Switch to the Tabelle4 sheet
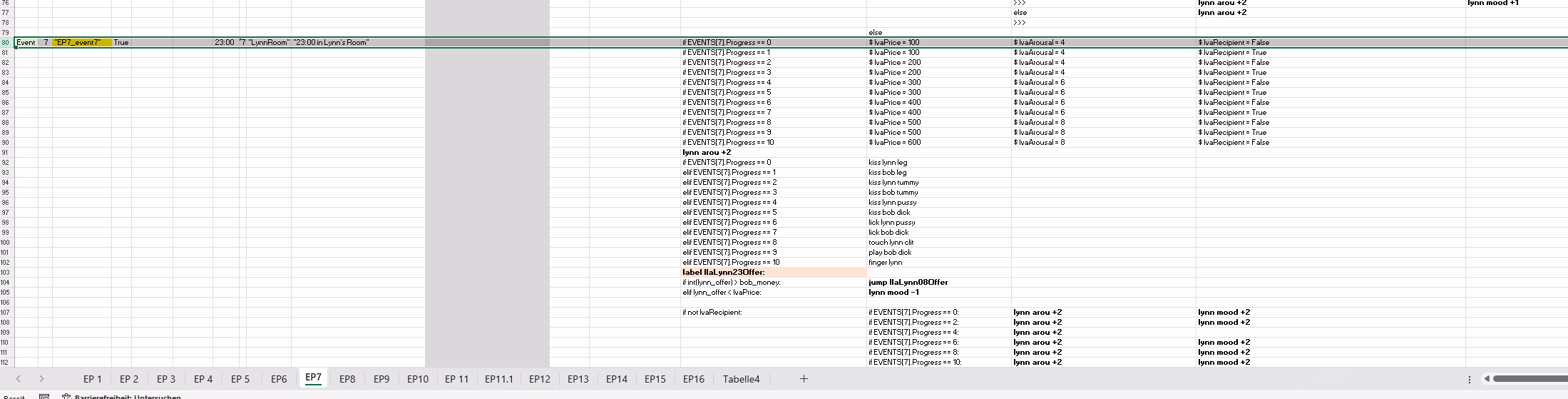Image resolution: width=1568 pixels, height=399 pixels. 741,379
